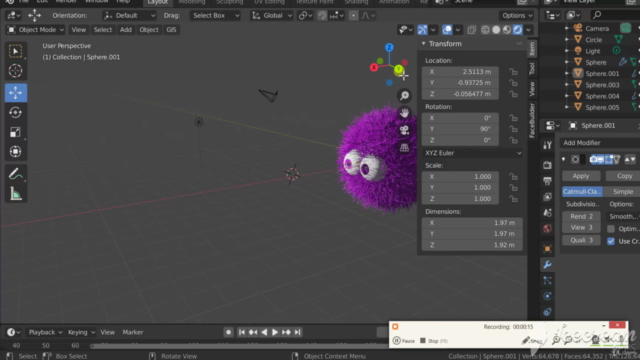Open the timeline Marker menu

tap(133, 332)
